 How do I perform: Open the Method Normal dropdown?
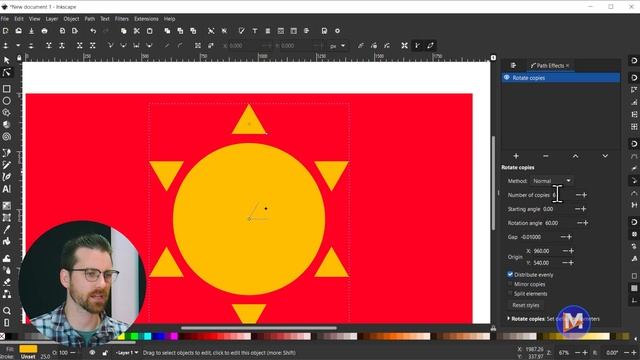(x=551, y=181)
